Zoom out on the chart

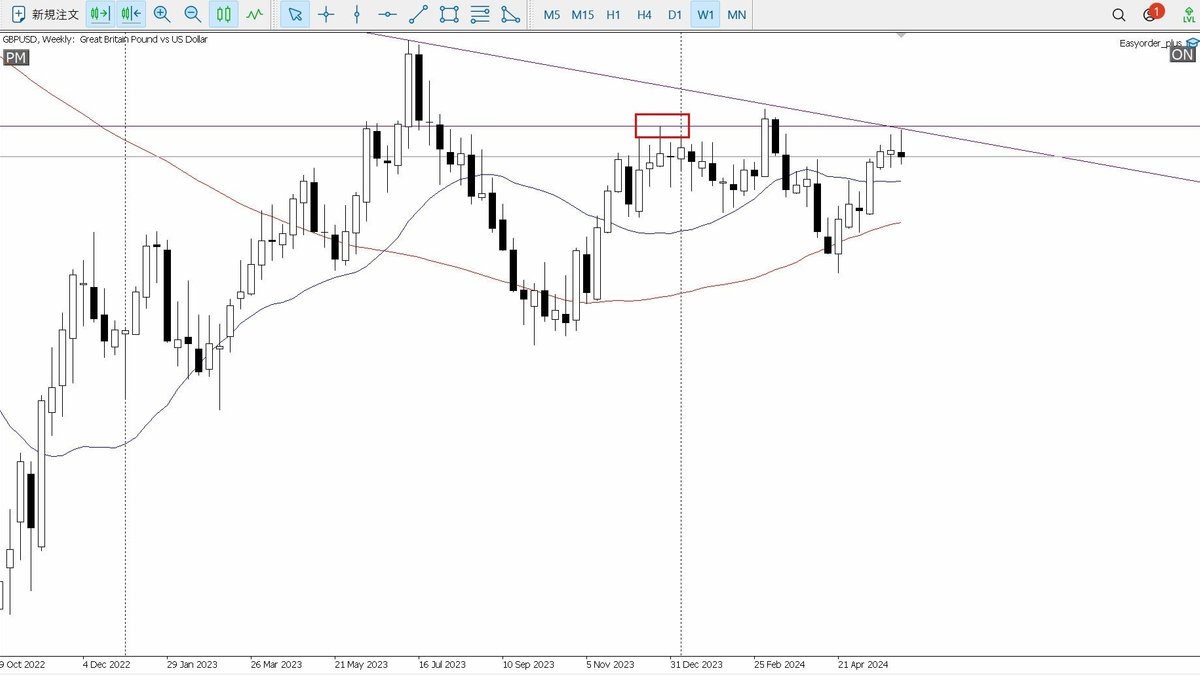193,15
